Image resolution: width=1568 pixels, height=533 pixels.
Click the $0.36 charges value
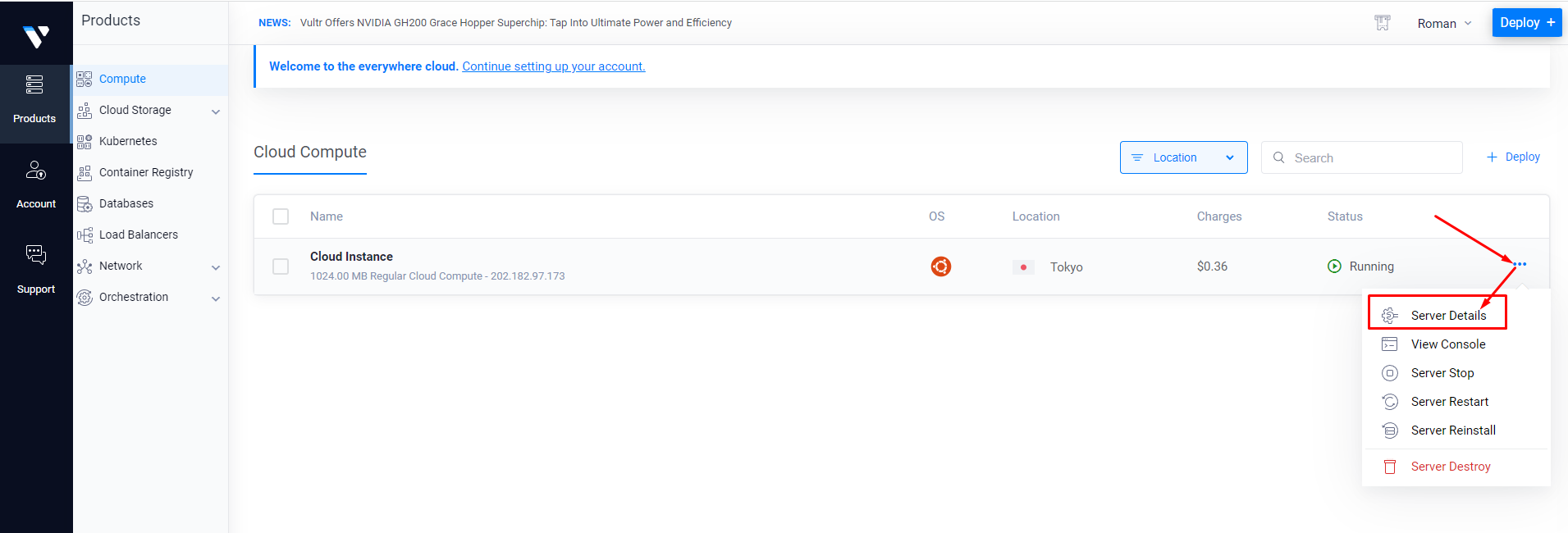pos(1212,266)
